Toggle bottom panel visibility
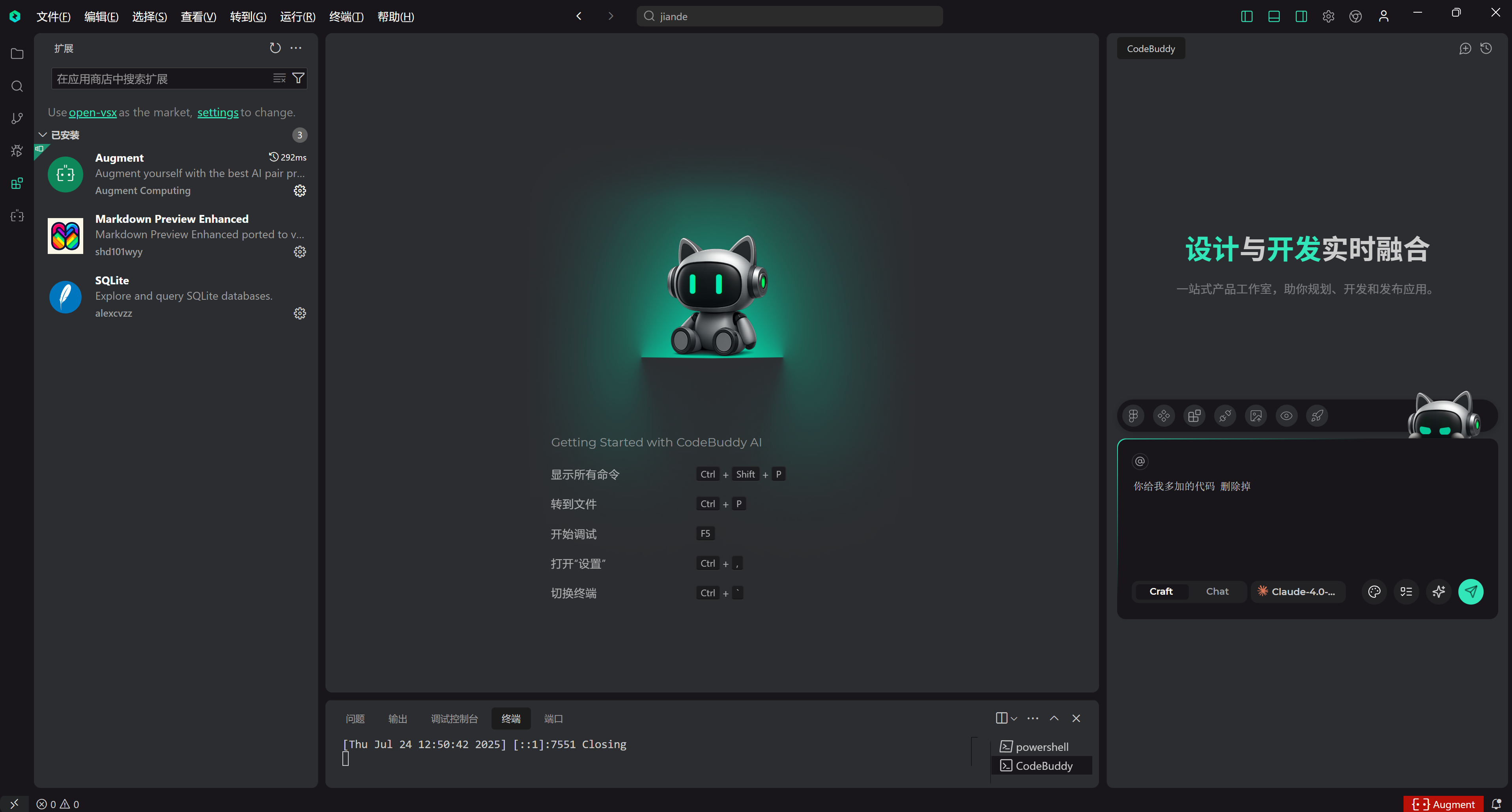The width and height of the screenshot is (1512, 812). (x=1274, y=17)
